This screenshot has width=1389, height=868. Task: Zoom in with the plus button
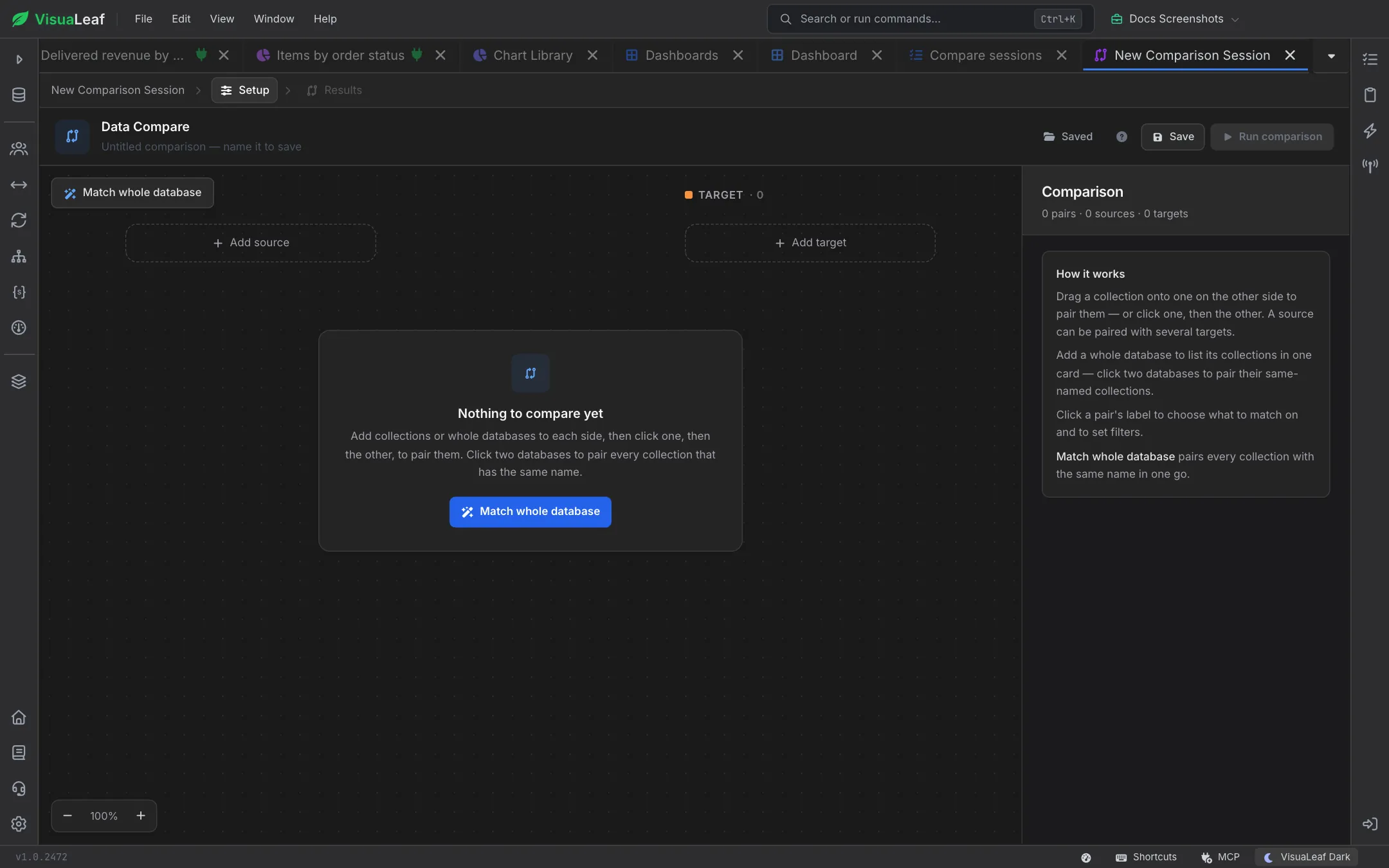(141, 816)
